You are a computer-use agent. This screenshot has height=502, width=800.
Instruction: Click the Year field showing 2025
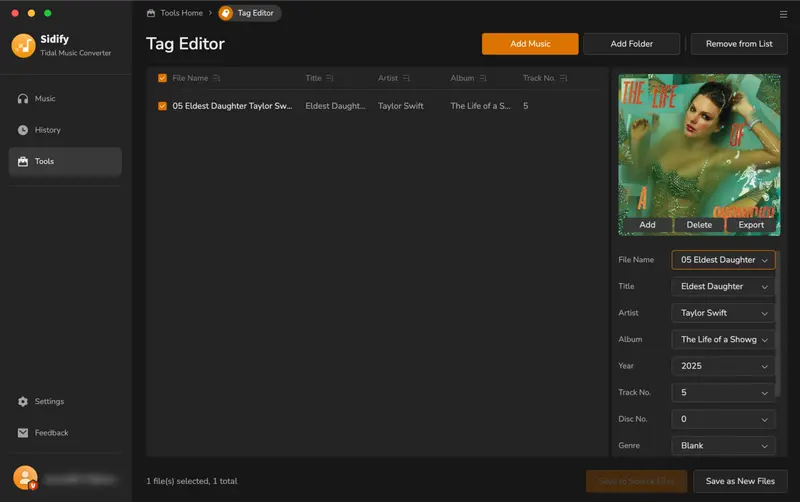(723, 366)
